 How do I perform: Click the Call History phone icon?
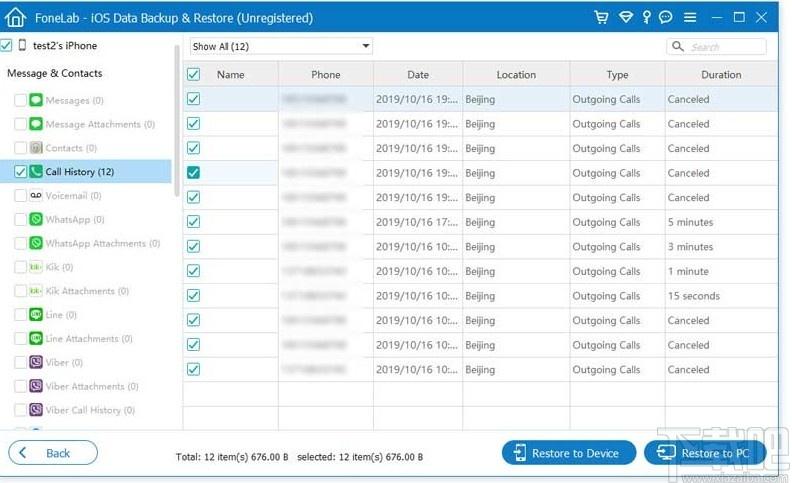pyautogui.click(x=36, y=171)
